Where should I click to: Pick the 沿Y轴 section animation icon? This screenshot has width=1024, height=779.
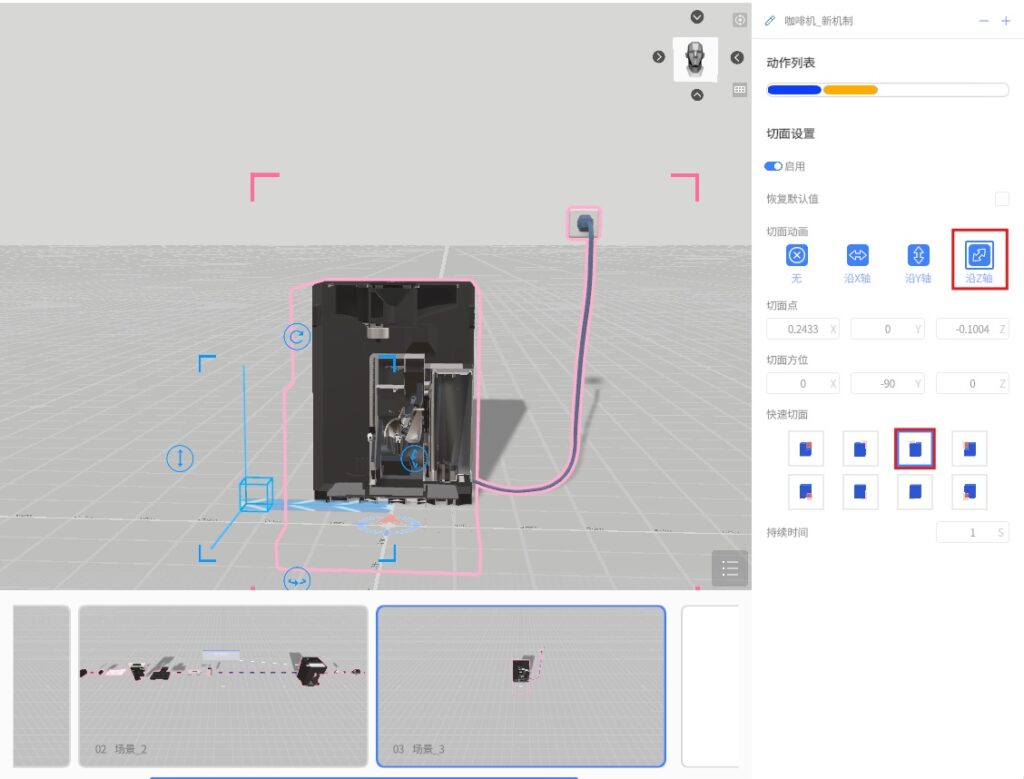pos(918,256)
